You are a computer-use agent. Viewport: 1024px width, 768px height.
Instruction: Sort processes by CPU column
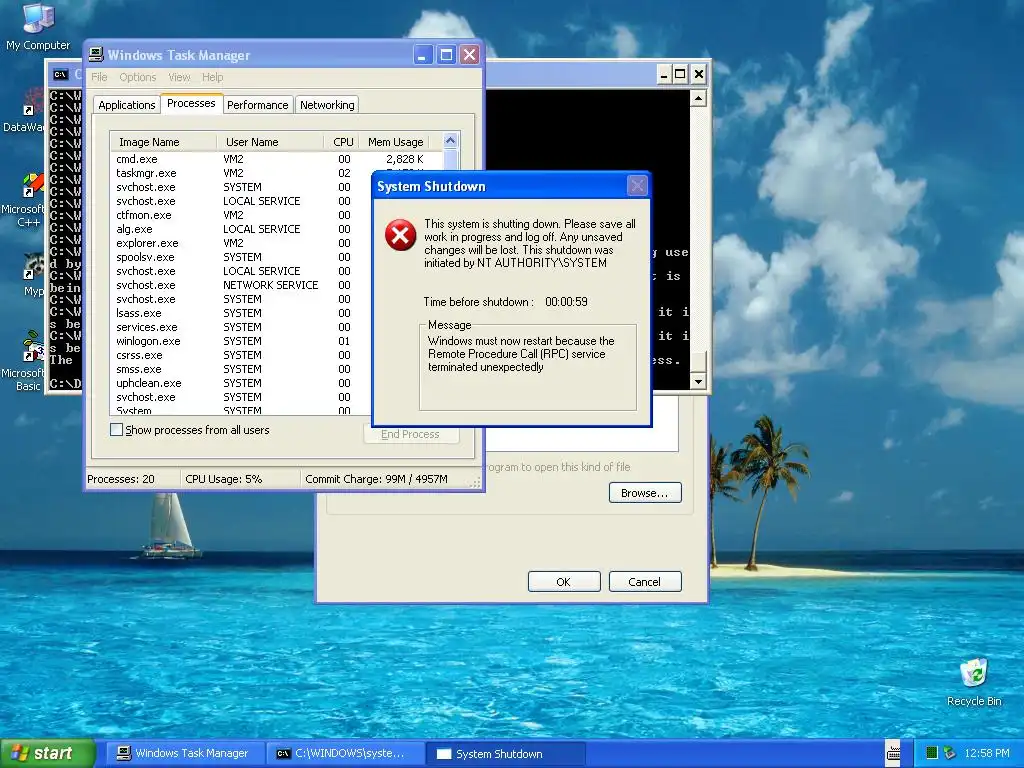(x=342, y=142)
